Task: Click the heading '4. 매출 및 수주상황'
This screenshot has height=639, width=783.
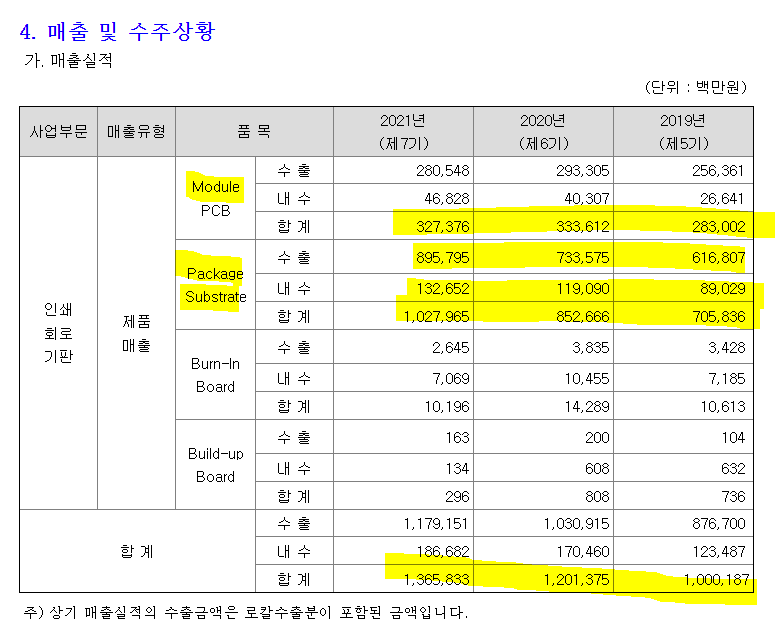Action: pyautogui.click(x=117, y=31)
